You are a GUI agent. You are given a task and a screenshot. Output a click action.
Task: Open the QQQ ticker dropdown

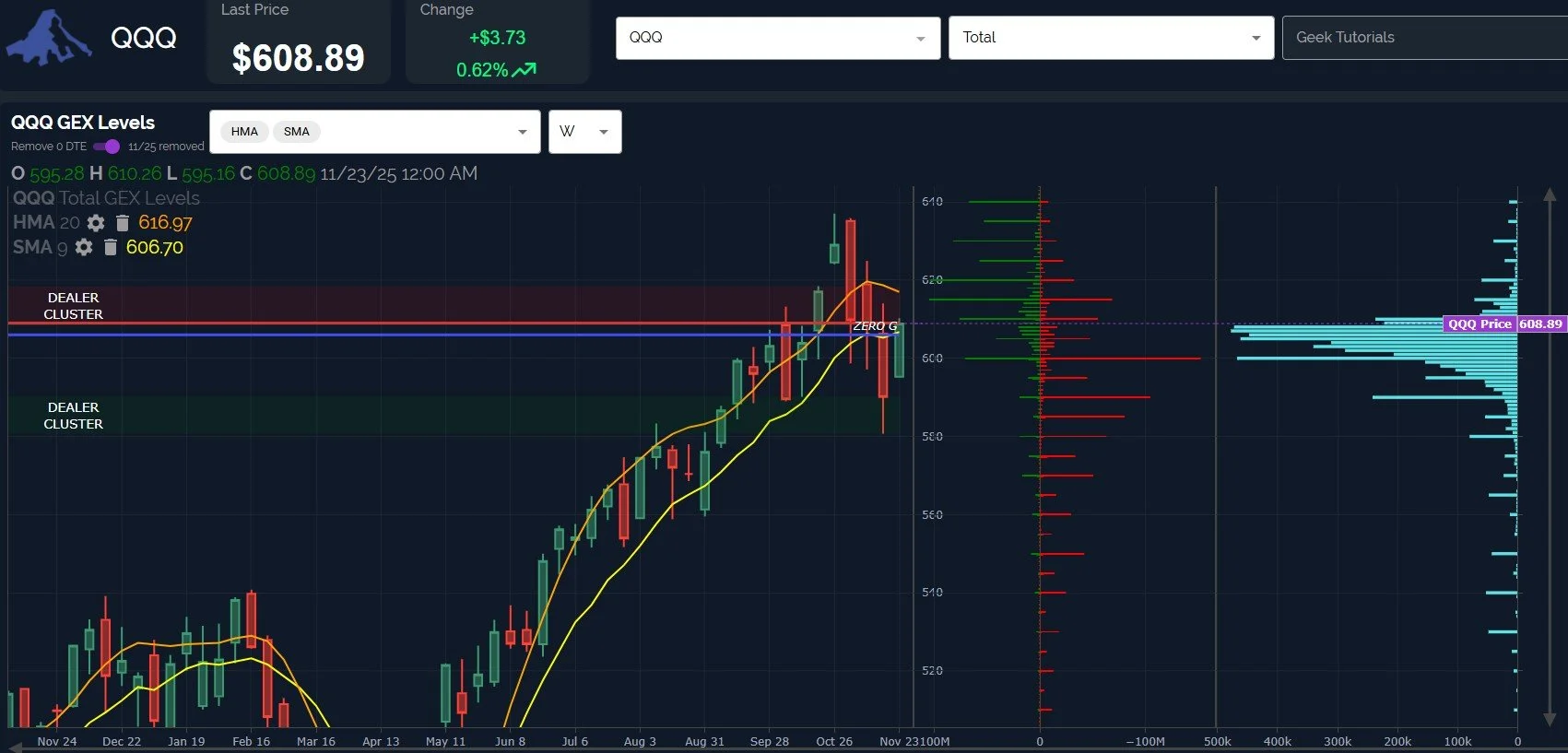point(778,38)
